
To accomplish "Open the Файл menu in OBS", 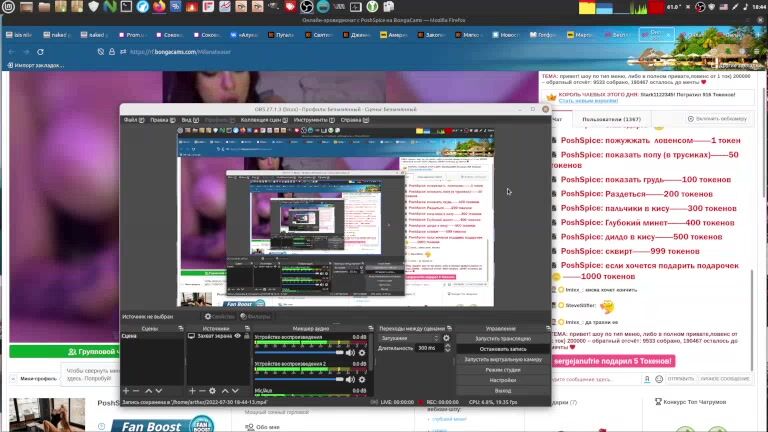I will coord(130,120).
